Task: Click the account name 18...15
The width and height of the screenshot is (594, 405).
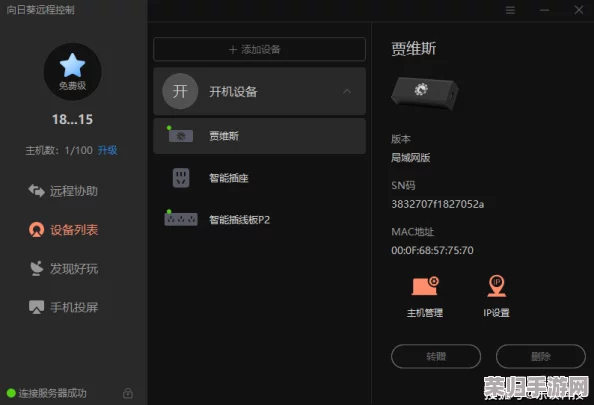Action: tap(72, 120)
